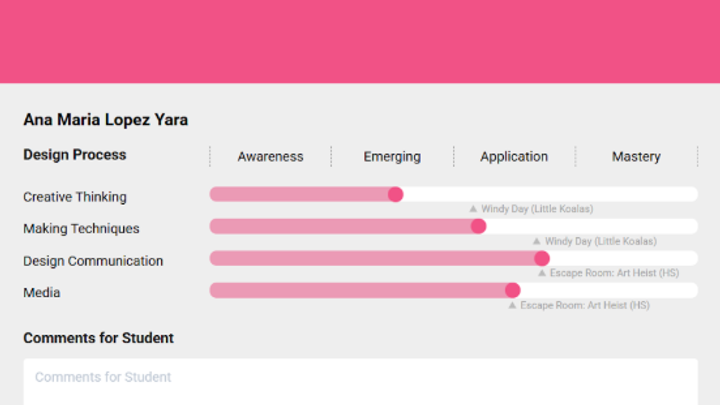Click triangle marker below Design Communication slider
The width and height of the screenshot is (720, 405).
(x=542, y=273)
